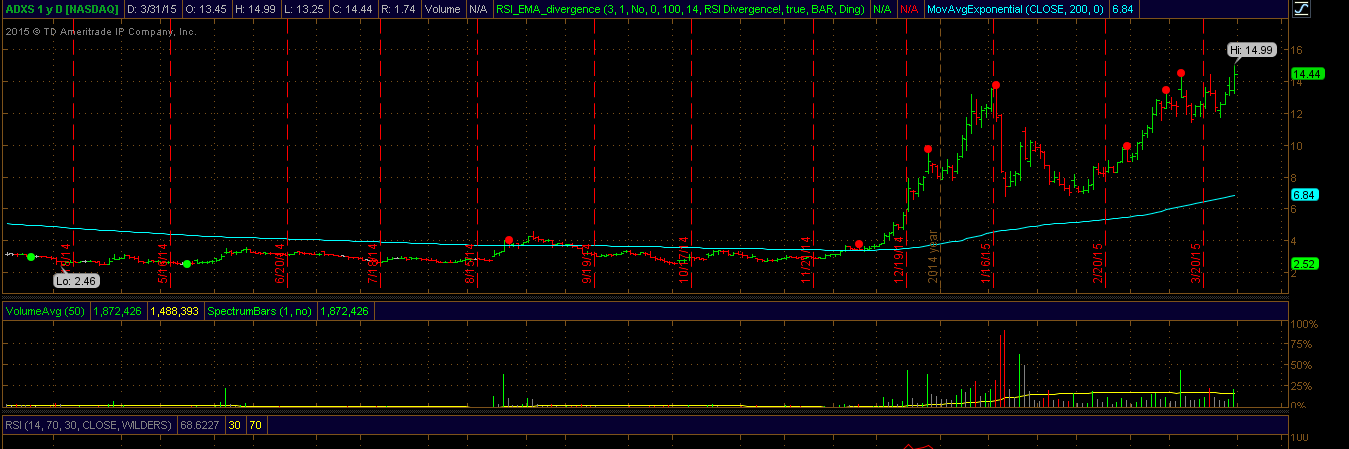Click the red divergence dot above 1/16/15
This screenshot has height=449, width=1349.
click(996, 85)
